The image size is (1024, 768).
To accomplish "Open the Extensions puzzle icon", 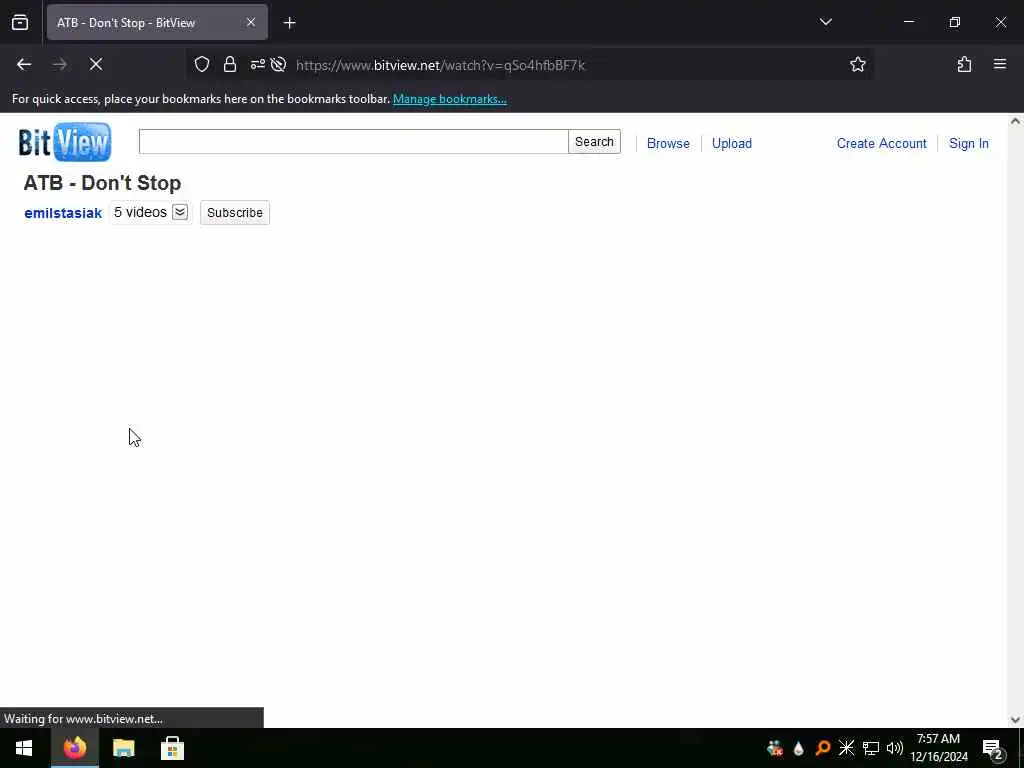I will 964,65.
